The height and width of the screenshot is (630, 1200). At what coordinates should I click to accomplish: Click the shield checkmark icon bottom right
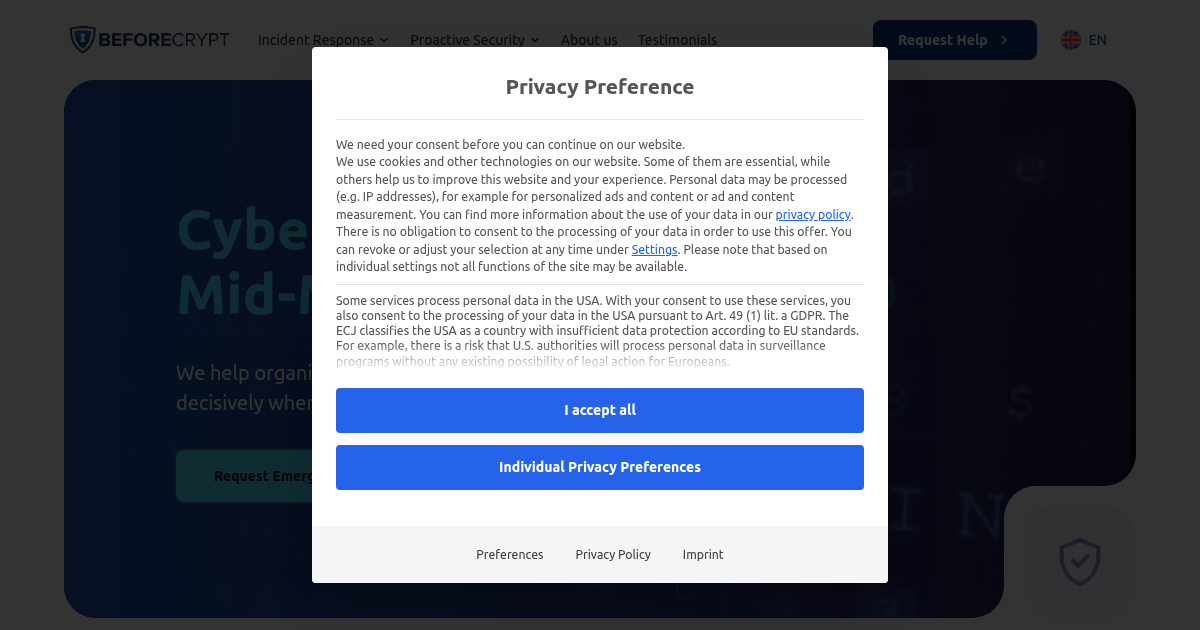tap(1078, 563)
